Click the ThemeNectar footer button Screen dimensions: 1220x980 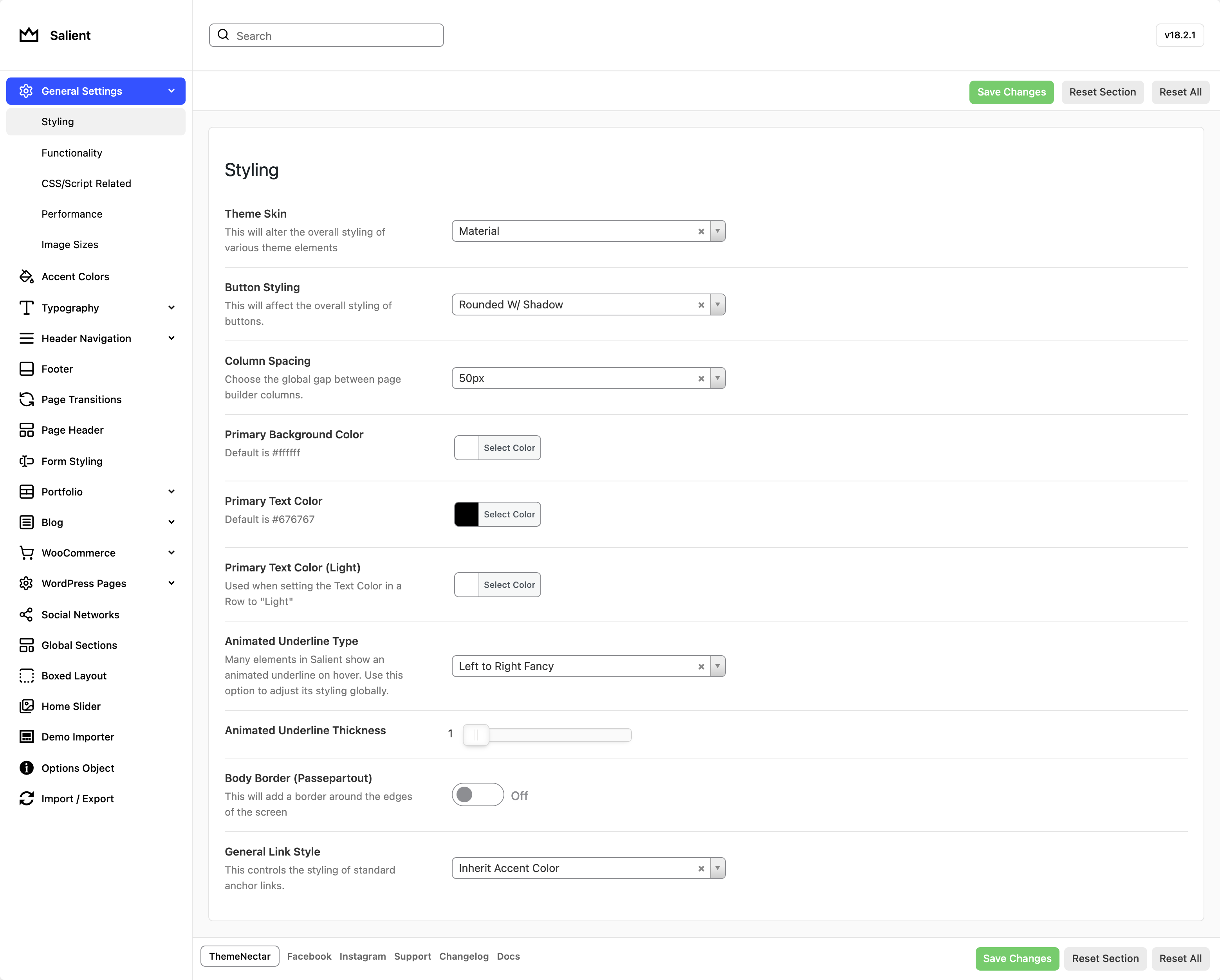tap(240, 956)
